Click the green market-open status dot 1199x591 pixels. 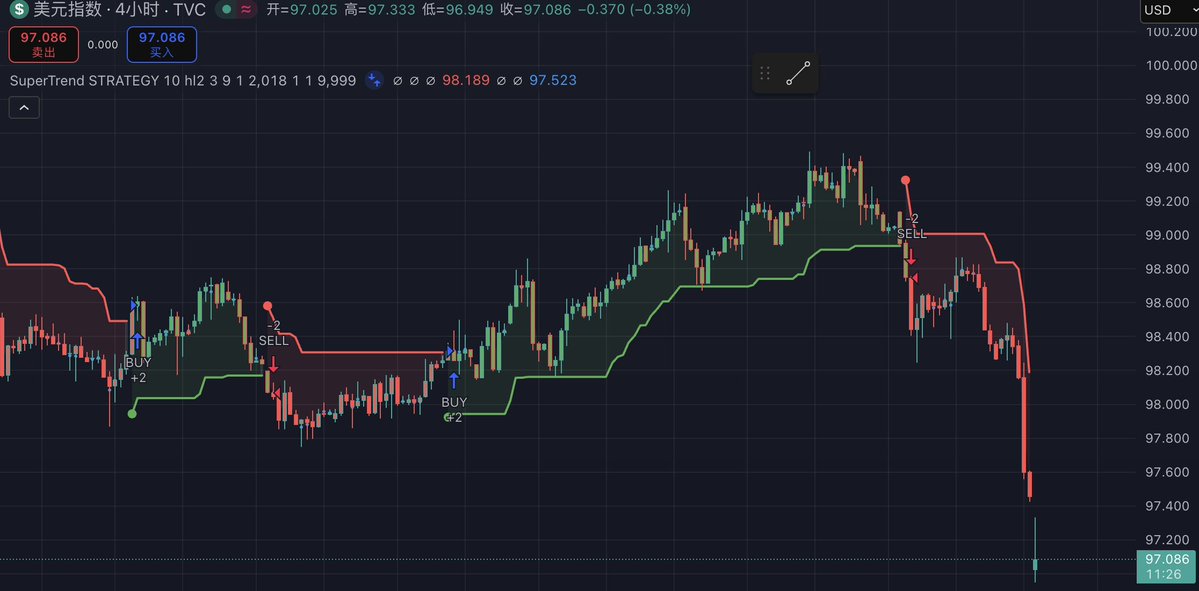(226, 10)
